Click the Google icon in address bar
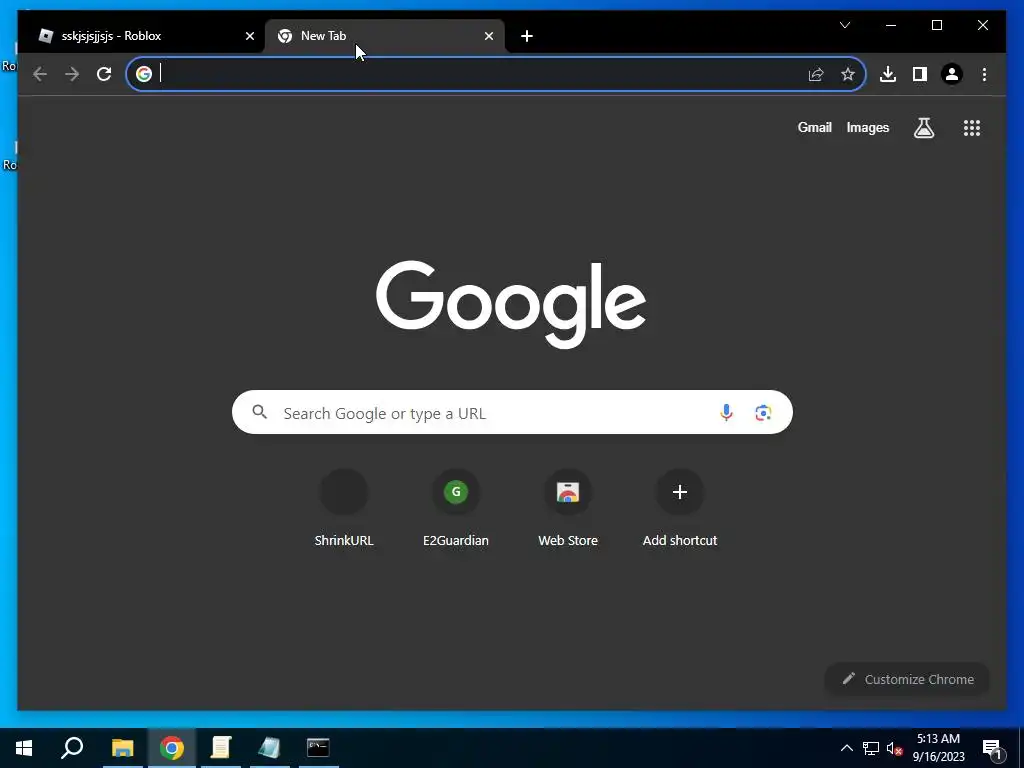The height and width of the screenshot is (768, 1024). click(144, 74)
